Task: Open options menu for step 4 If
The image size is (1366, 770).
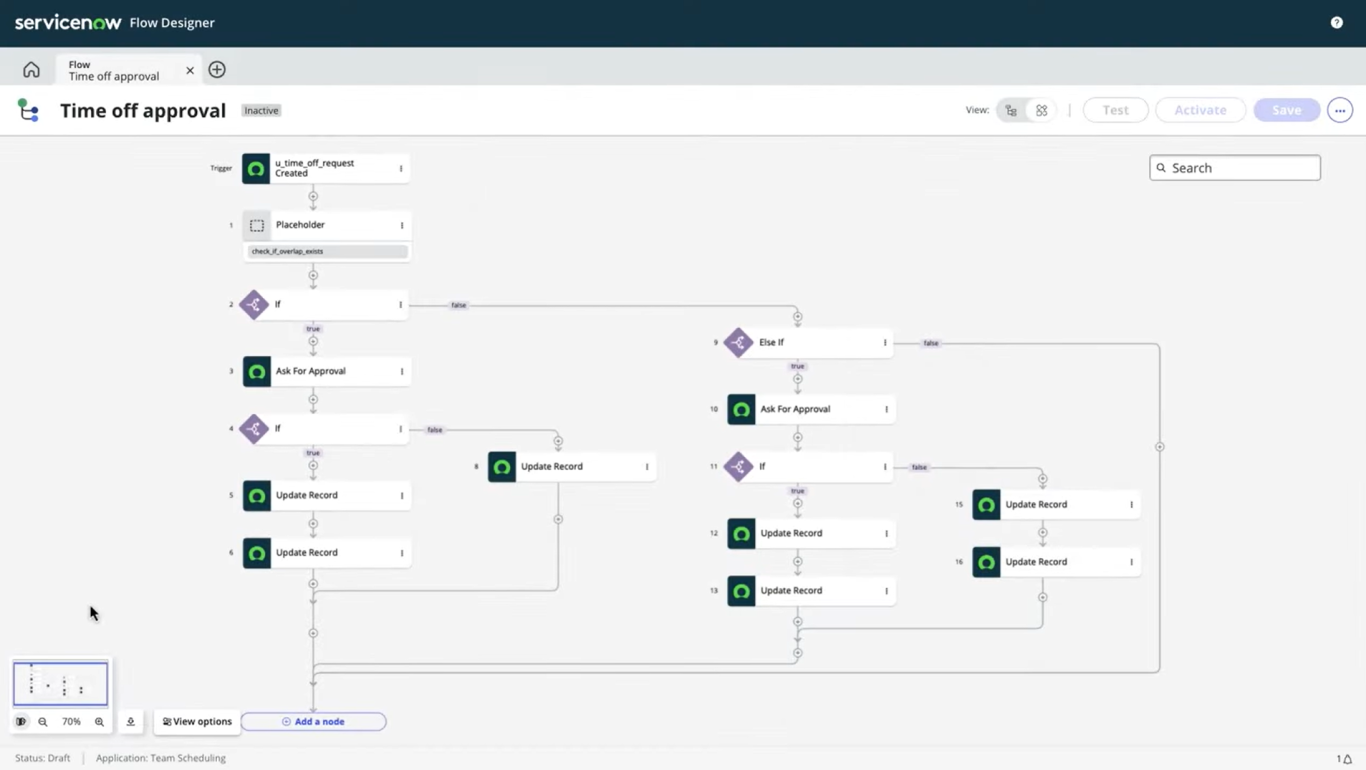Action: [401, 429]
